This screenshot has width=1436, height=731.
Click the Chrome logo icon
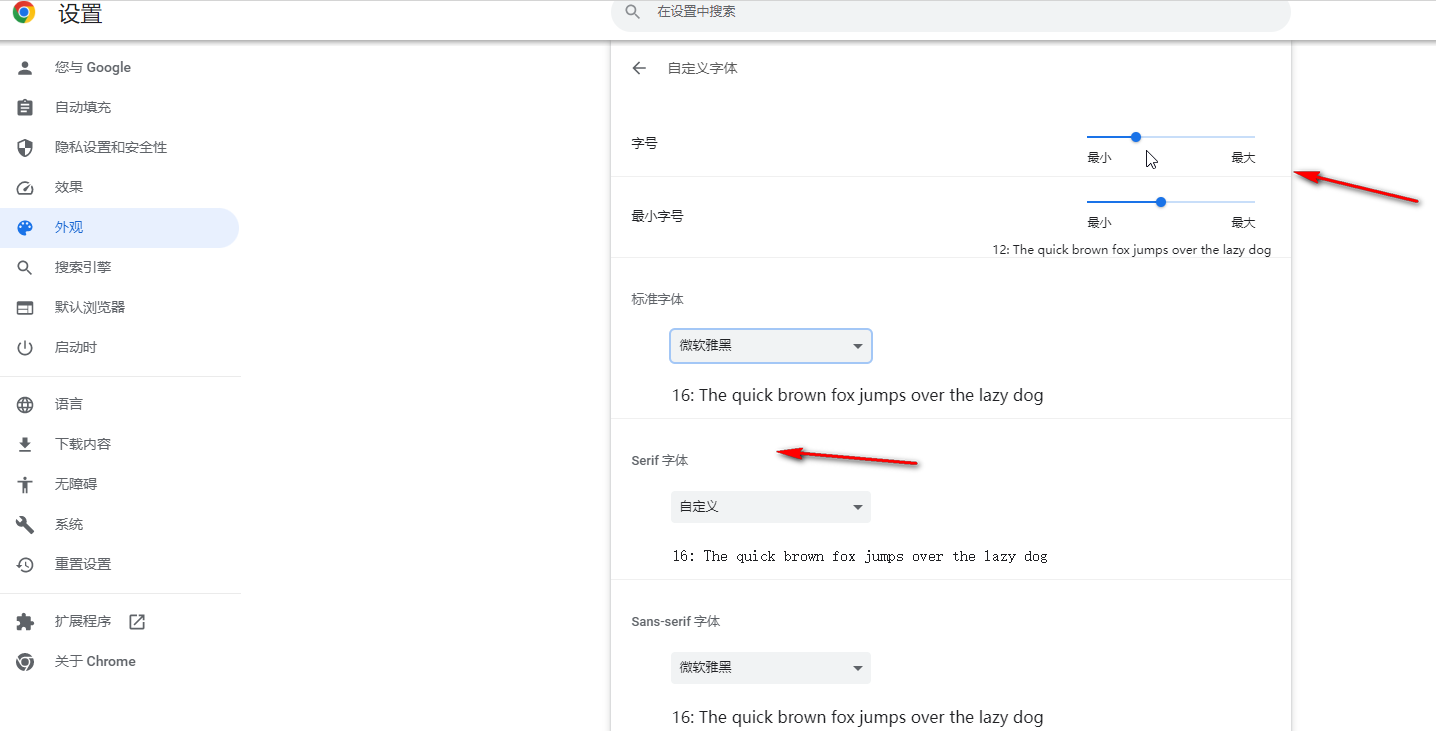click(x=24, y=12)
